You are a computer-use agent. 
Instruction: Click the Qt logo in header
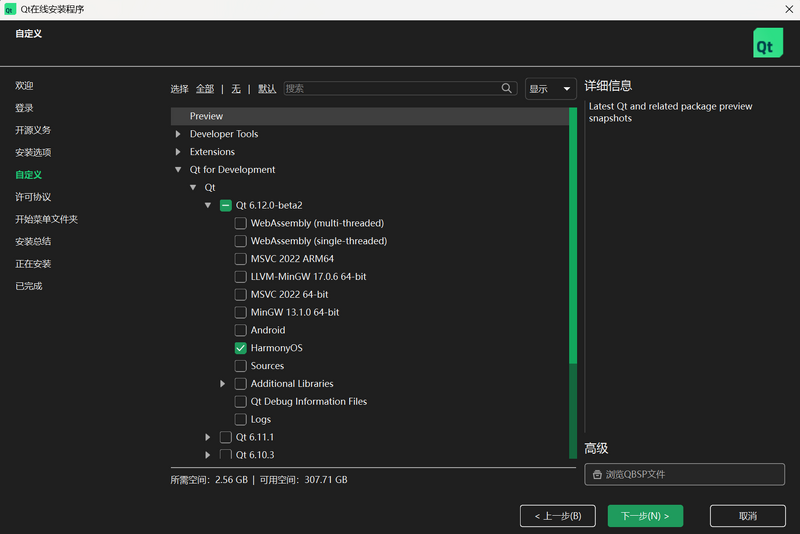point(768,43)
